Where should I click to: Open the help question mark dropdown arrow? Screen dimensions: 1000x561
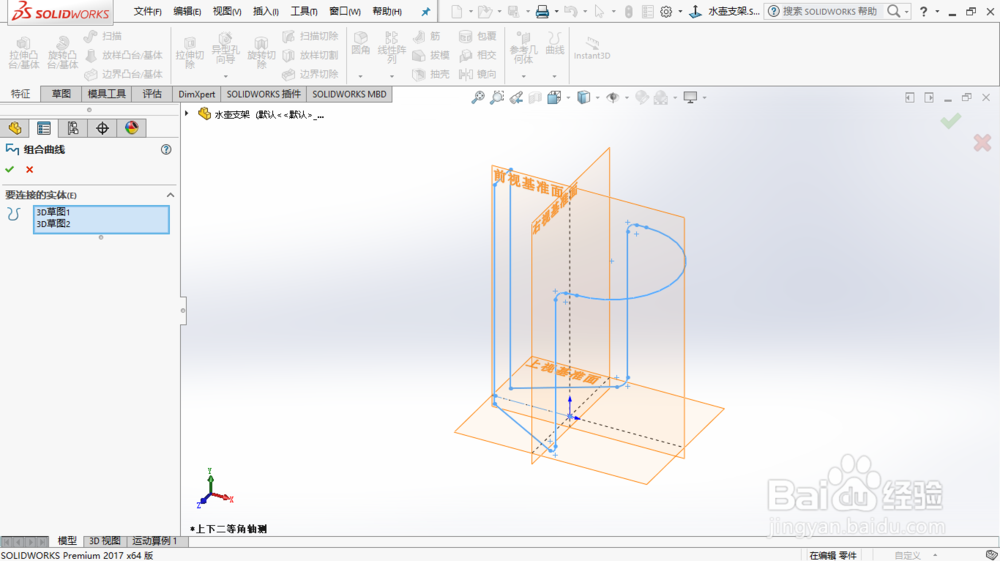point(937,11)
